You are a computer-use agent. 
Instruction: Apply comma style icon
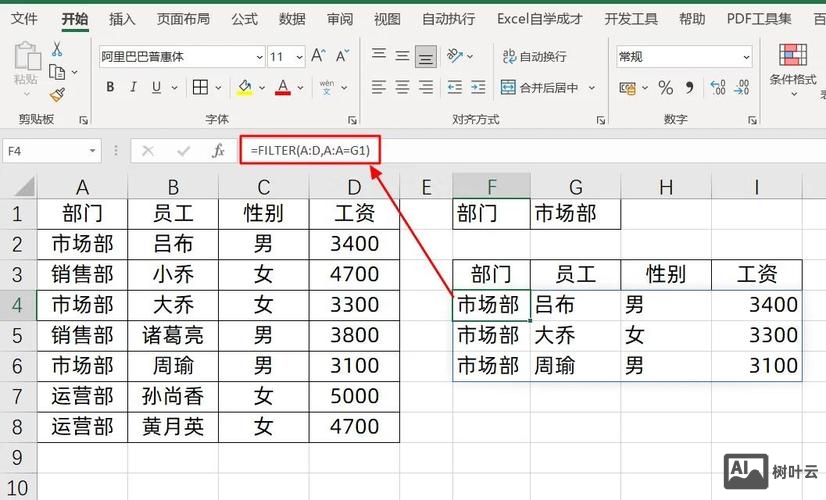[690, 87]
